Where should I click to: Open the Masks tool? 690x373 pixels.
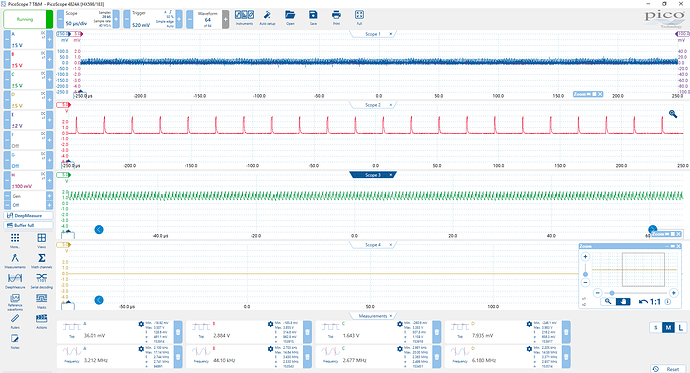click(x=41, y=301)
